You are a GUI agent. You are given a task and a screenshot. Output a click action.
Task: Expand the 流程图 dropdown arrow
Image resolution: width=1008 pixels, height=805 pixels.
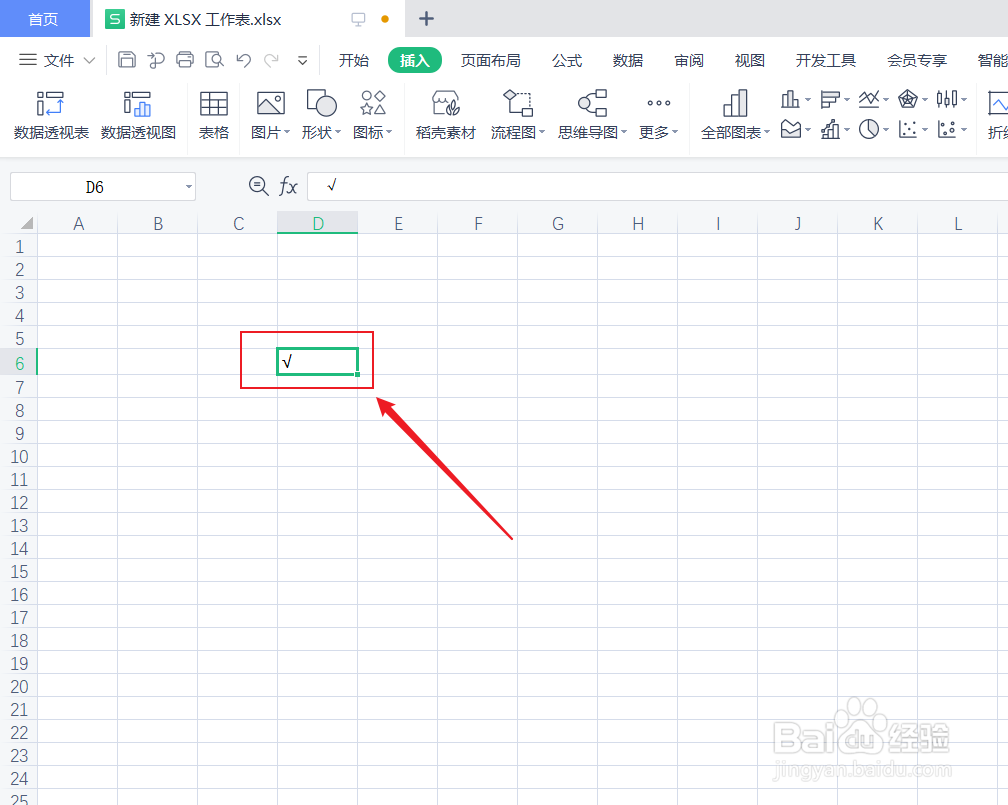[x=542, y=132]
